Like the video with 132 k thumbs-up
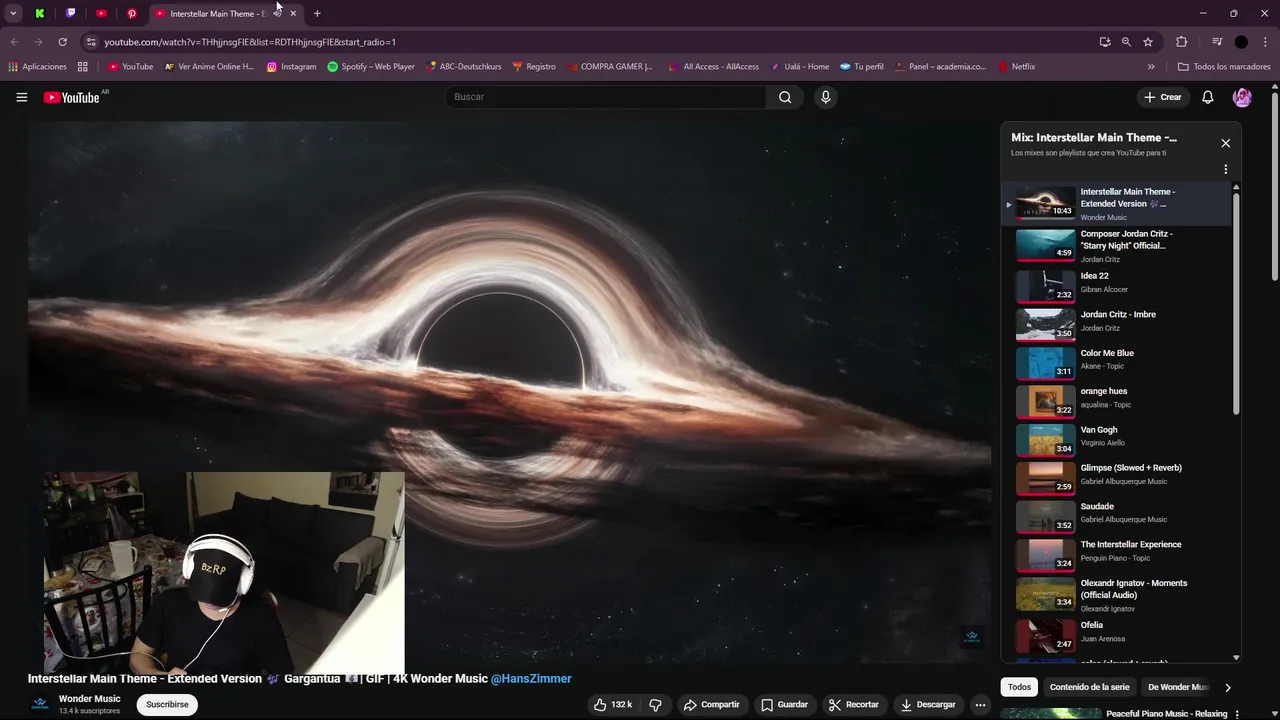The height and width of the screenshot is (720, 1280). (612, 705)
